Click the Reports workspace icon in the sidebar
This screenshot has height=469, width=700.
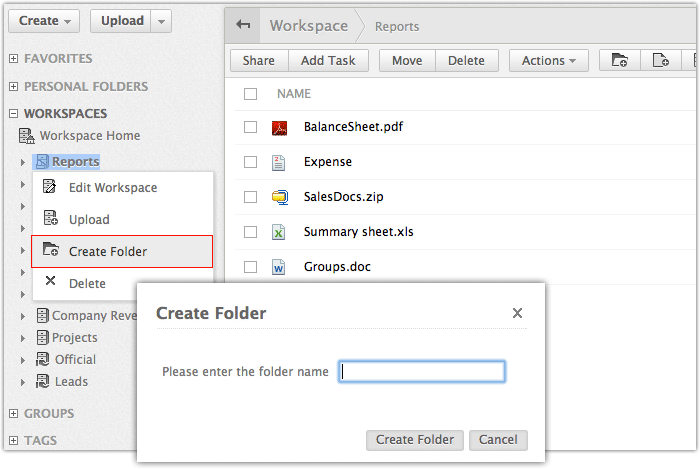42,162
